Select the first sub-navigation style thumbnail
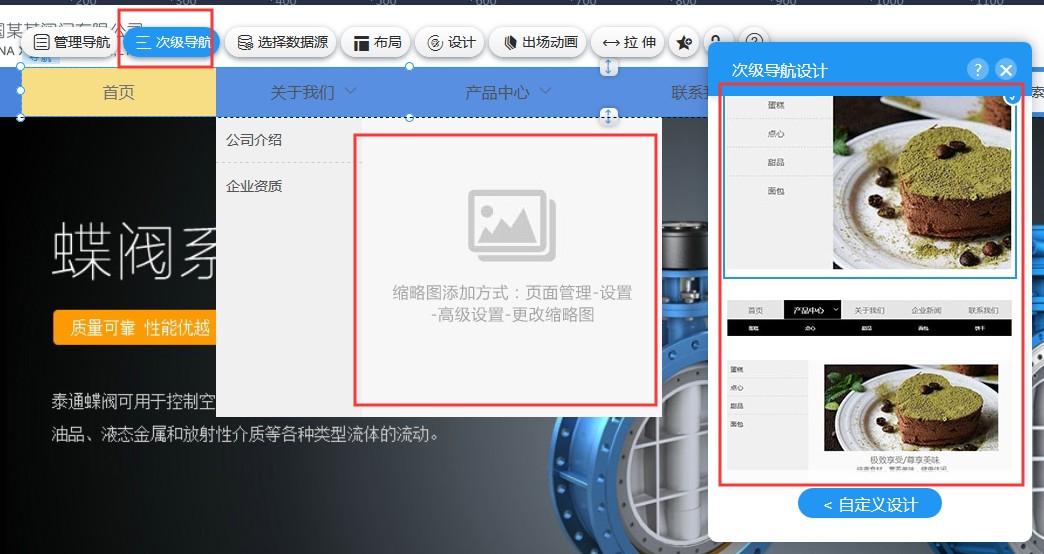 point(870,185)
